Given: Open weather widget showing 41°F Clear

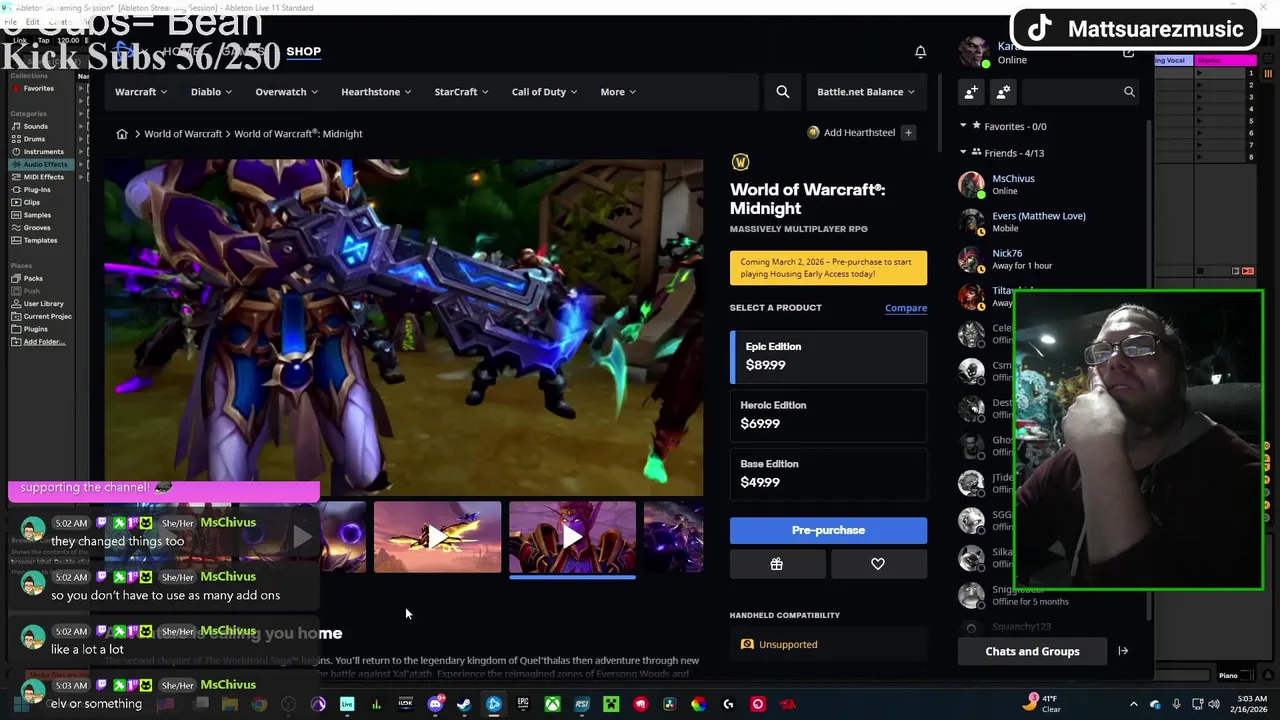Looking at the screenshot, I should pos(1042,704).
